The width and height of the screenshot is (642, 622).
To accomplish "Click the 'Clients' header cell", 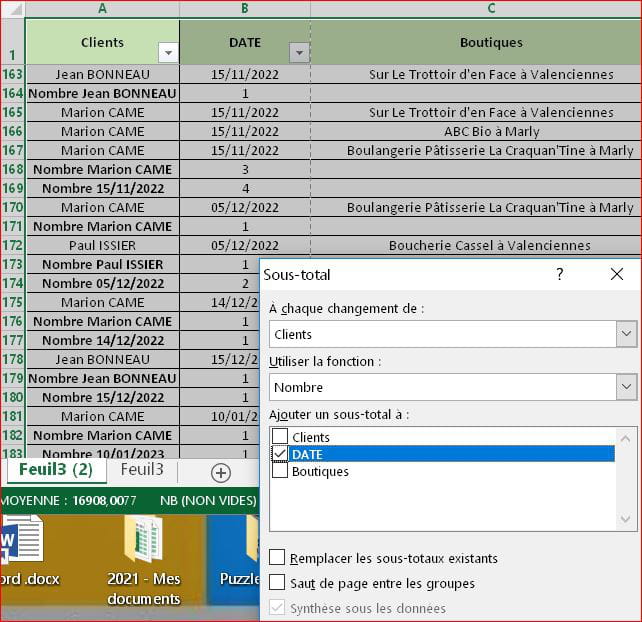I will [102, 42].
